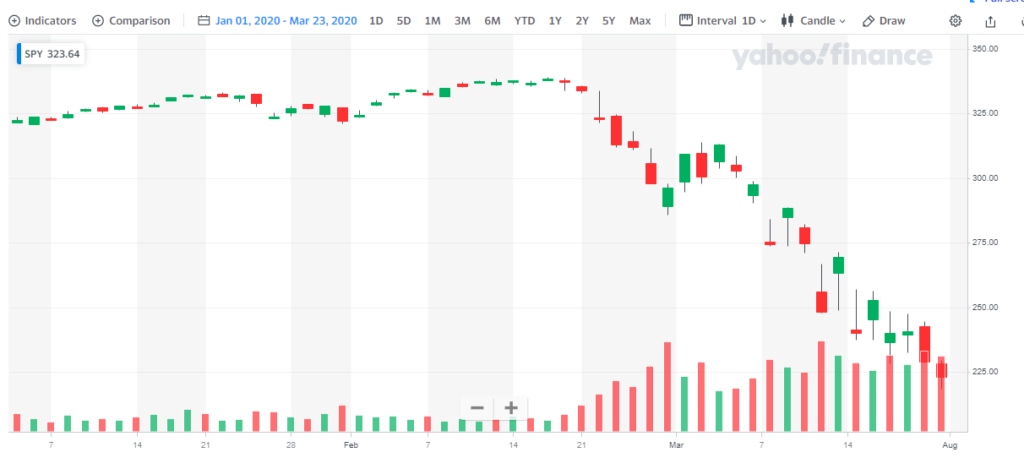Zoom out with the minus button

pyautogui.click(x=477, y=408)
